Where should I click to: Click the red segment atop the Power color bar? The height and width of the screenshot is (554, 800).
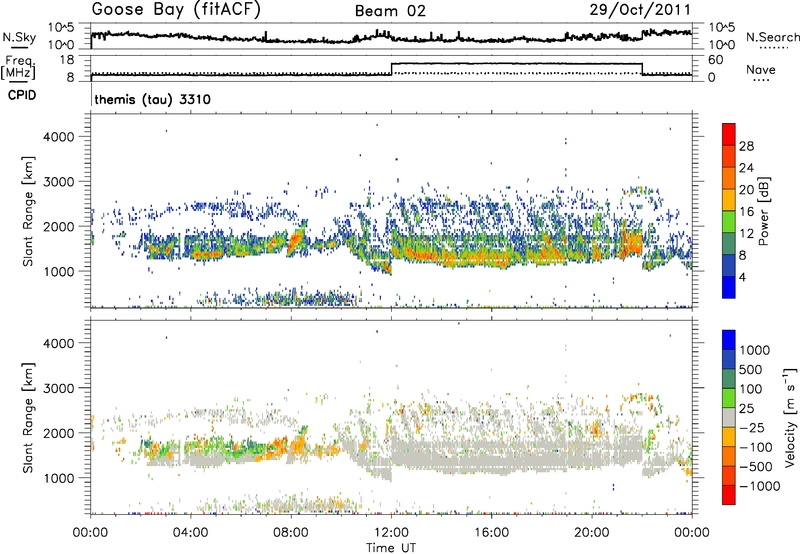(729, 134)
